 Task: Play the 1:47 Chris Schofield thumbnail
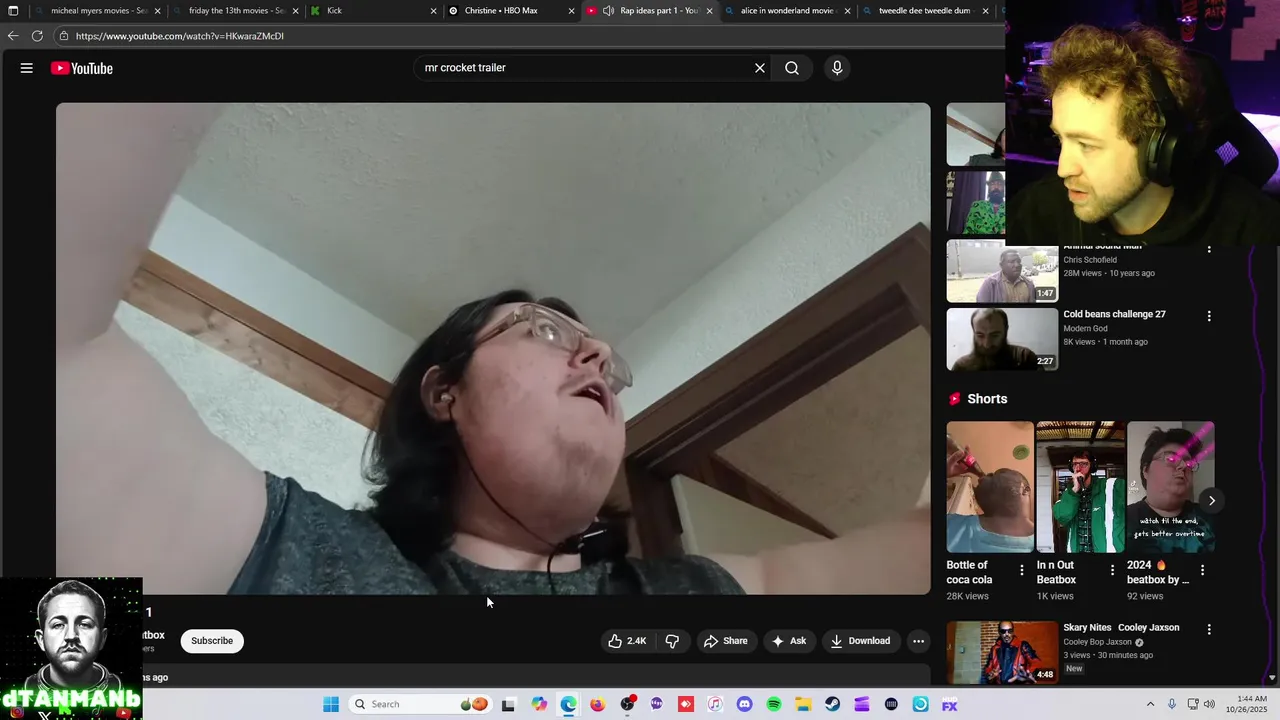(1002, 271)
